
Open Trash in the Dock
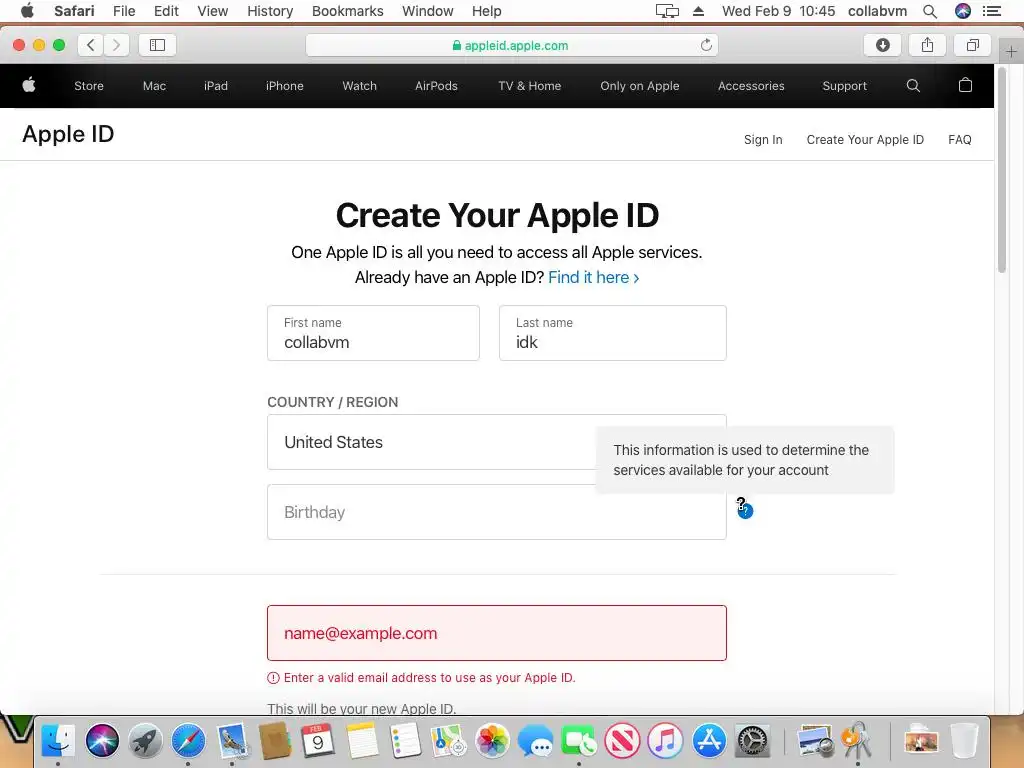pos(964,741)
